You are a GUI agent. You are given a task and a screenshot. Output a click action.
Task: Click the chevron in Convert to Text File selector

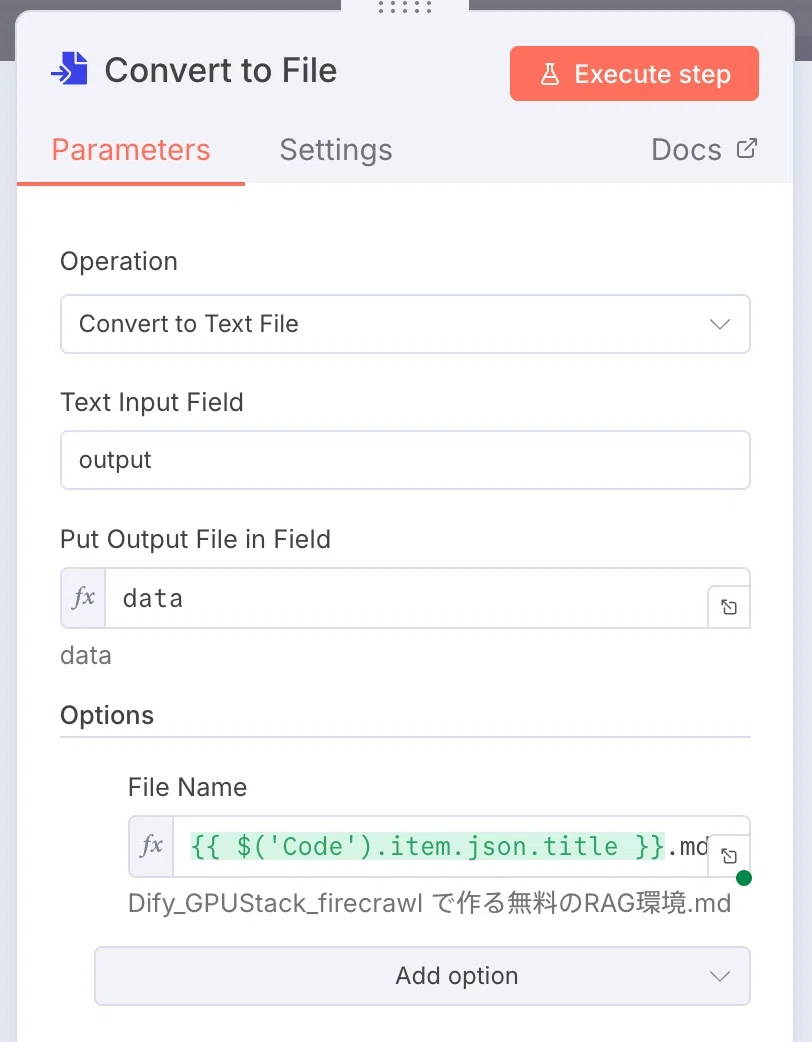[x=720, y=324]
